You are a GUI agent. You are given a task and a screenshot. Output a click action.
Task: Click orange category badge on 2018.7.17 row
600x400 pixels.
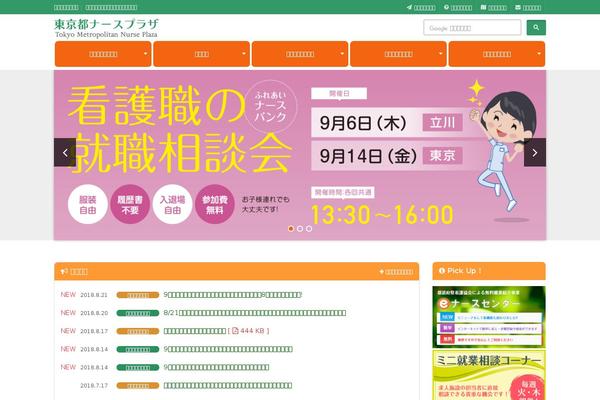138,386
